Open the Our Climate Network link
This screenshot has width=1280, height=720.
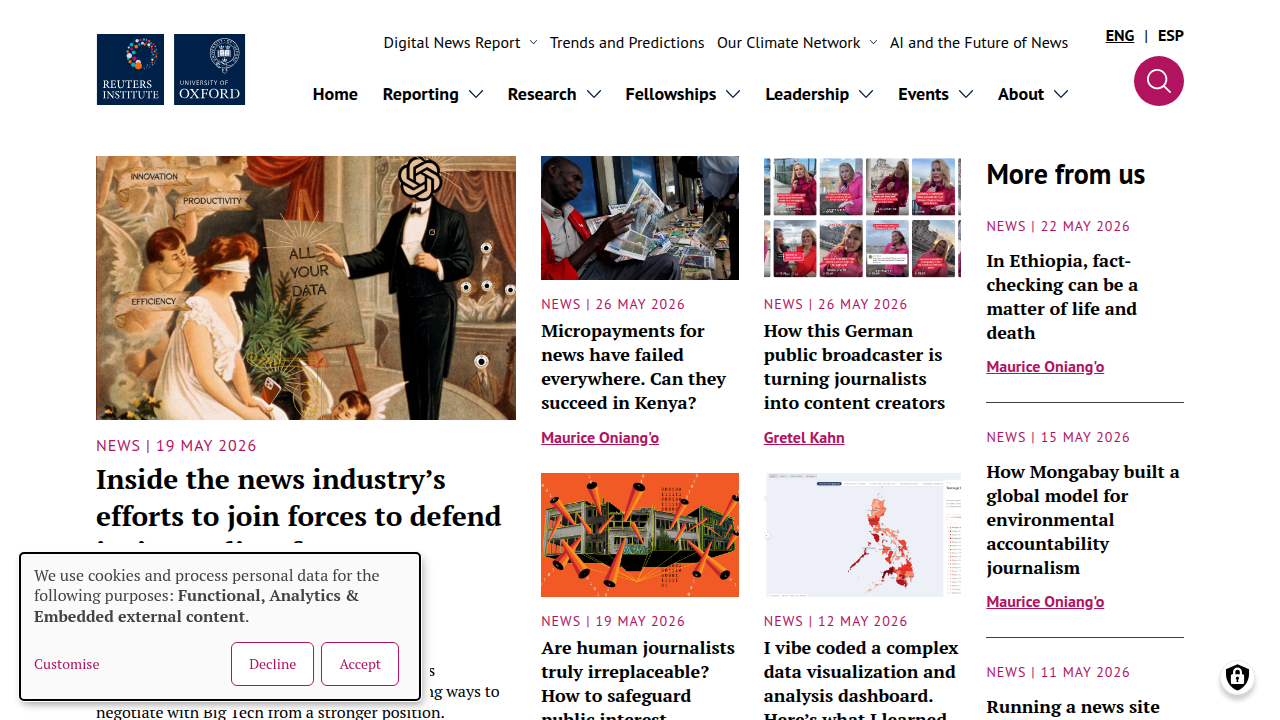(x=788, y=43)
